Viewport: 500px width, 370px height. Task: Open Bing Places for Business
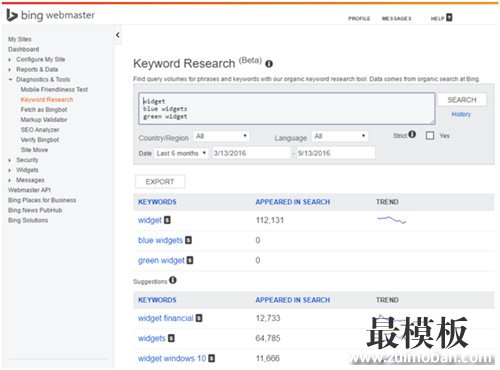(x=42, y=200)
